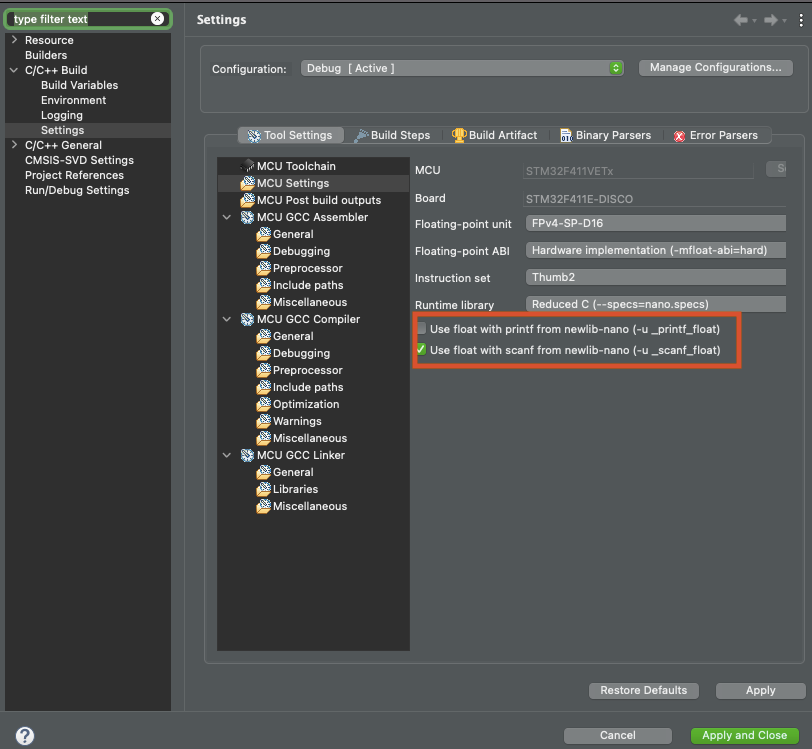Click Apply and Close button
Screen dimensions: 812x749
(744, 736)
